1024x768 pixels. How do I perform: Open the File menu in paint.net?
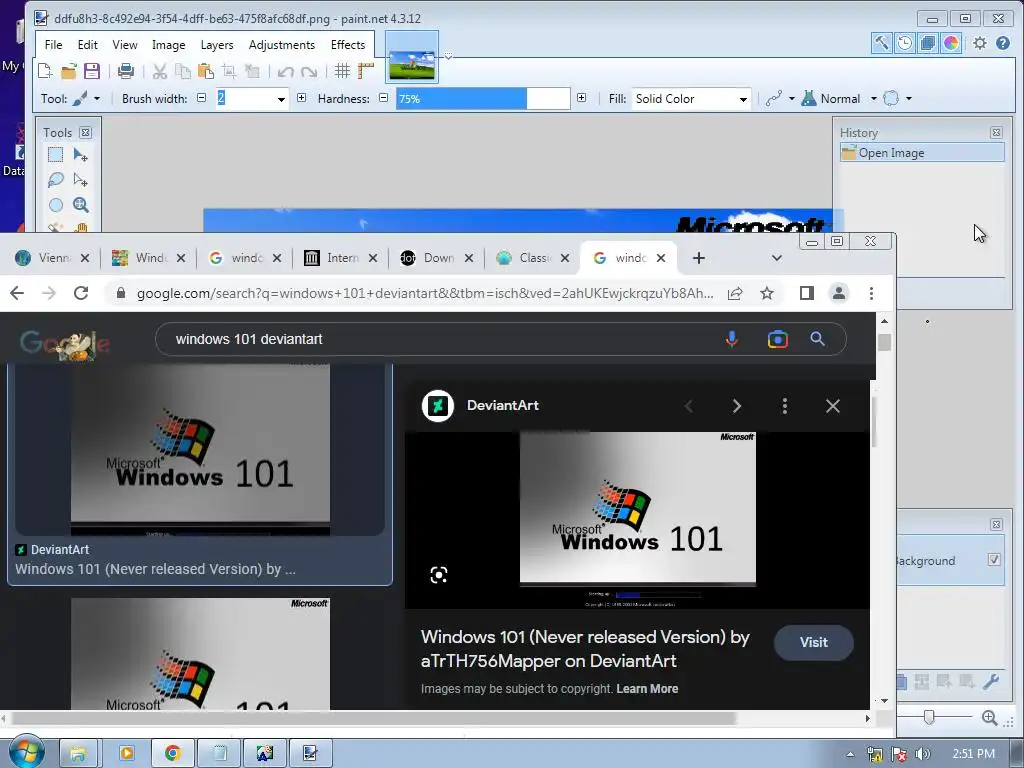(x=54, y=45)
